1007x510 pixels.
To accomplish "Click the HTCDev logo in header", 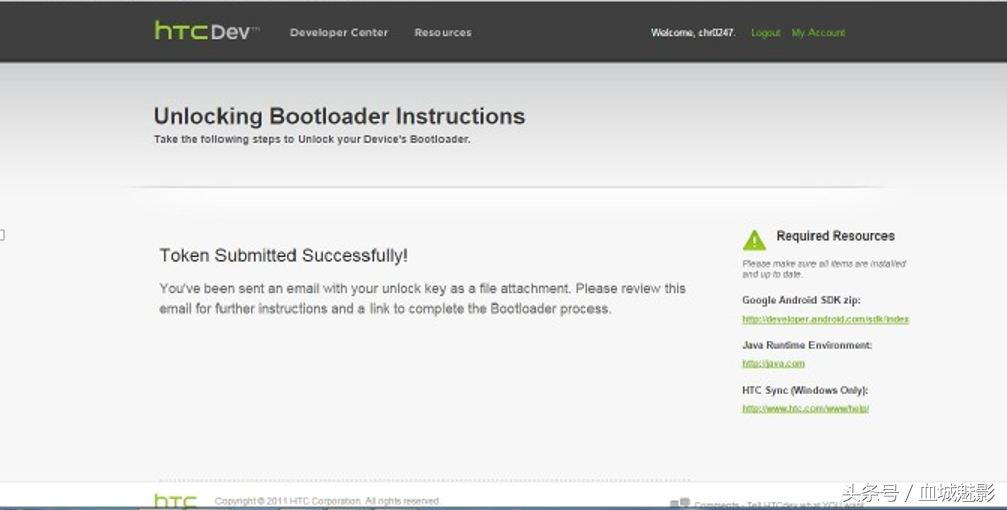I will click(207, 31).
